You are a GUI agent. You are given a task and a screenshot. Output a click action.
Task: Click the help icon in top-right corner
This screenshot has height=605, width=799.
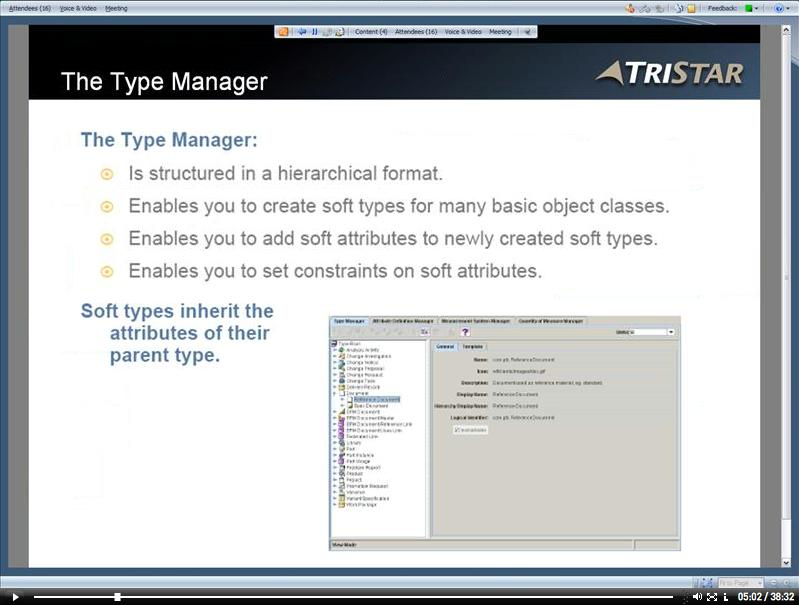click(779, 8)
